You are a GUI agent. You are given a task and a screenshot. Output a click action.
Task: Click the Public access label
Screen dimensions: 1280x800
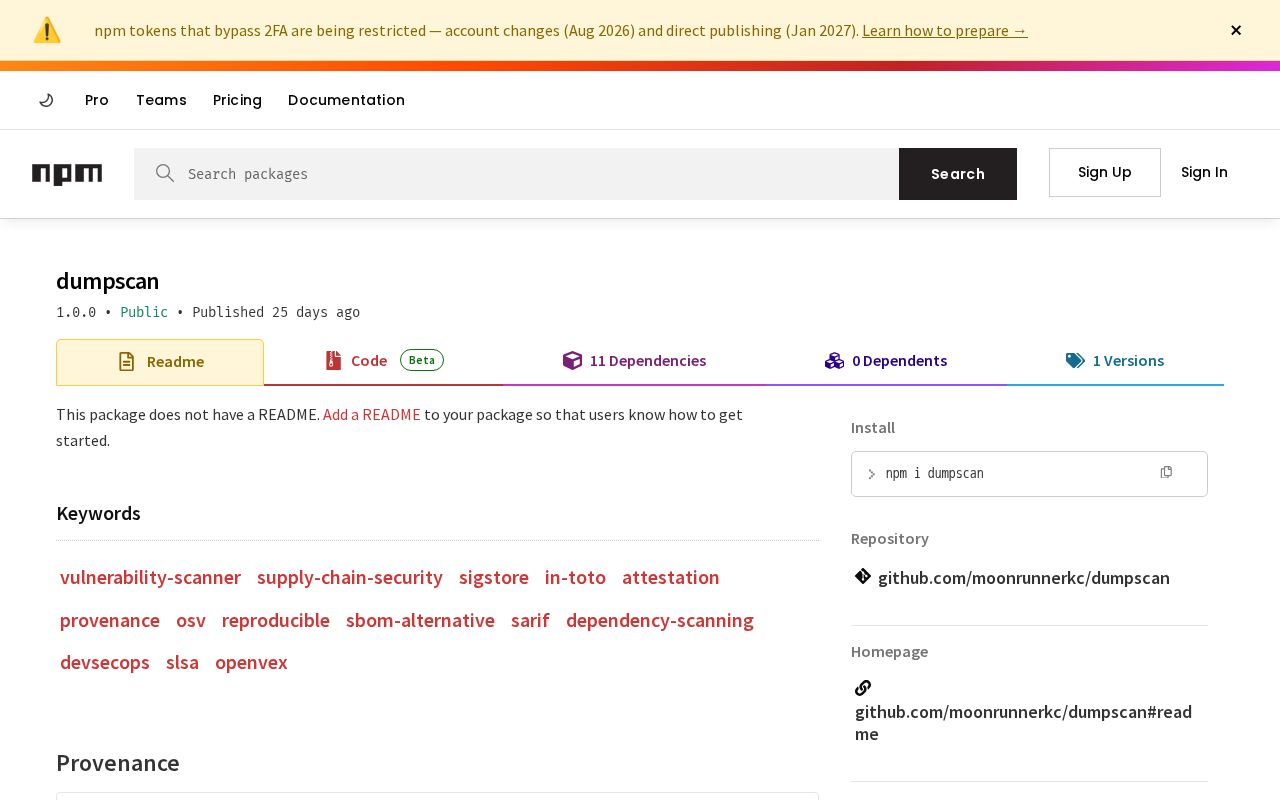(144, 312)
